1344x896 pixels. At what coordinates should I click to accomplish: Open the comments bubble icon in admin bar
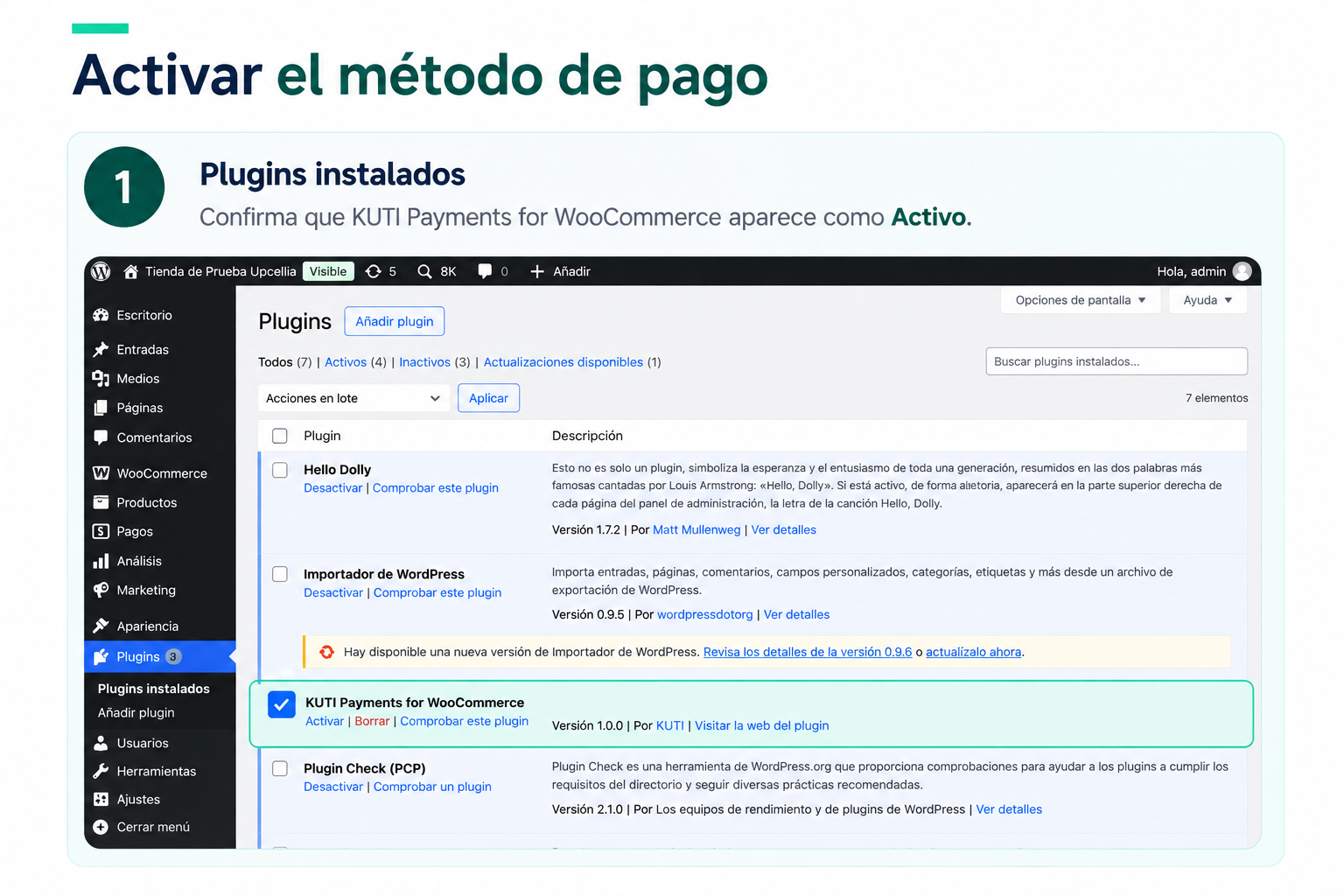(485, 271)
